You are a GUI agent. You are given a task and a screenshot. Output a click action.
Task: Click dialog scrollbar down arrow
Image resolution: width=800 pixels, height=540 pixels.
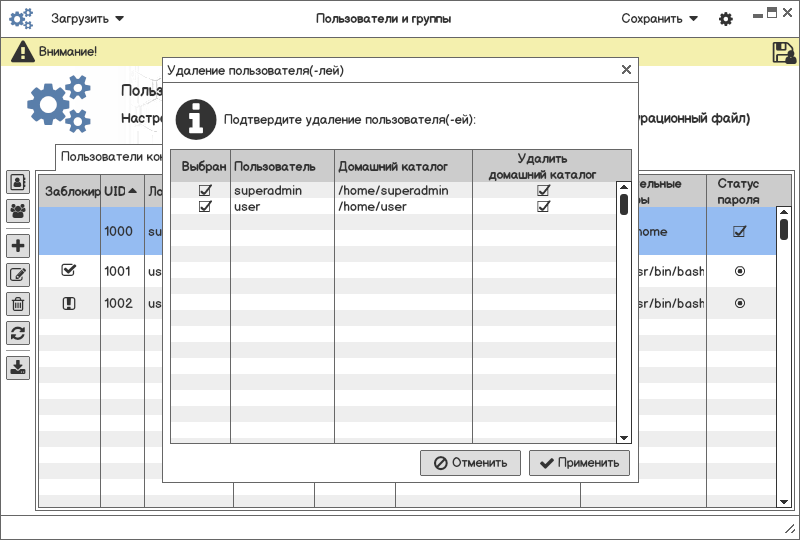click(x=623, y=438)
